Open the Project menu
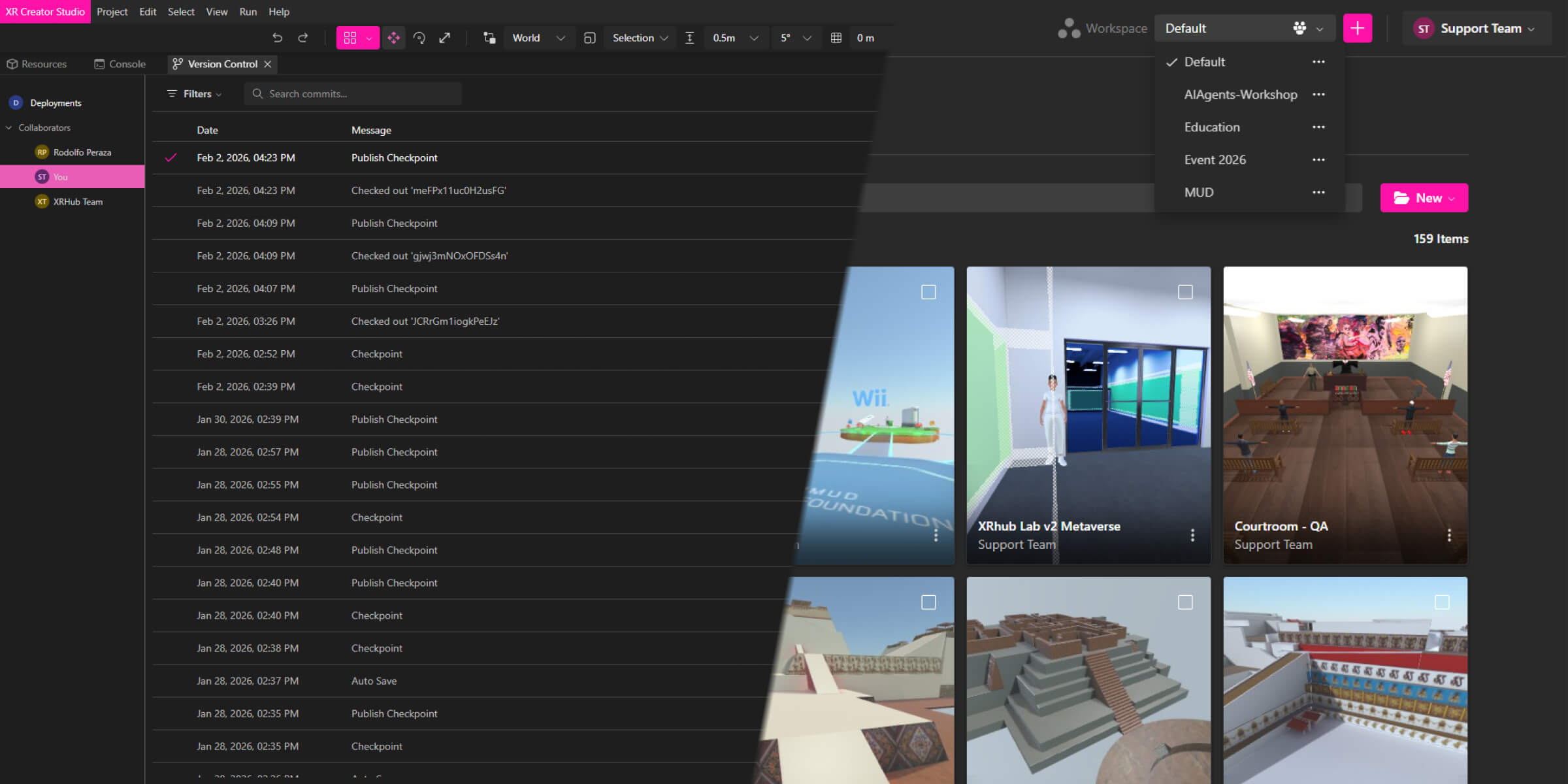 [112, 12]
